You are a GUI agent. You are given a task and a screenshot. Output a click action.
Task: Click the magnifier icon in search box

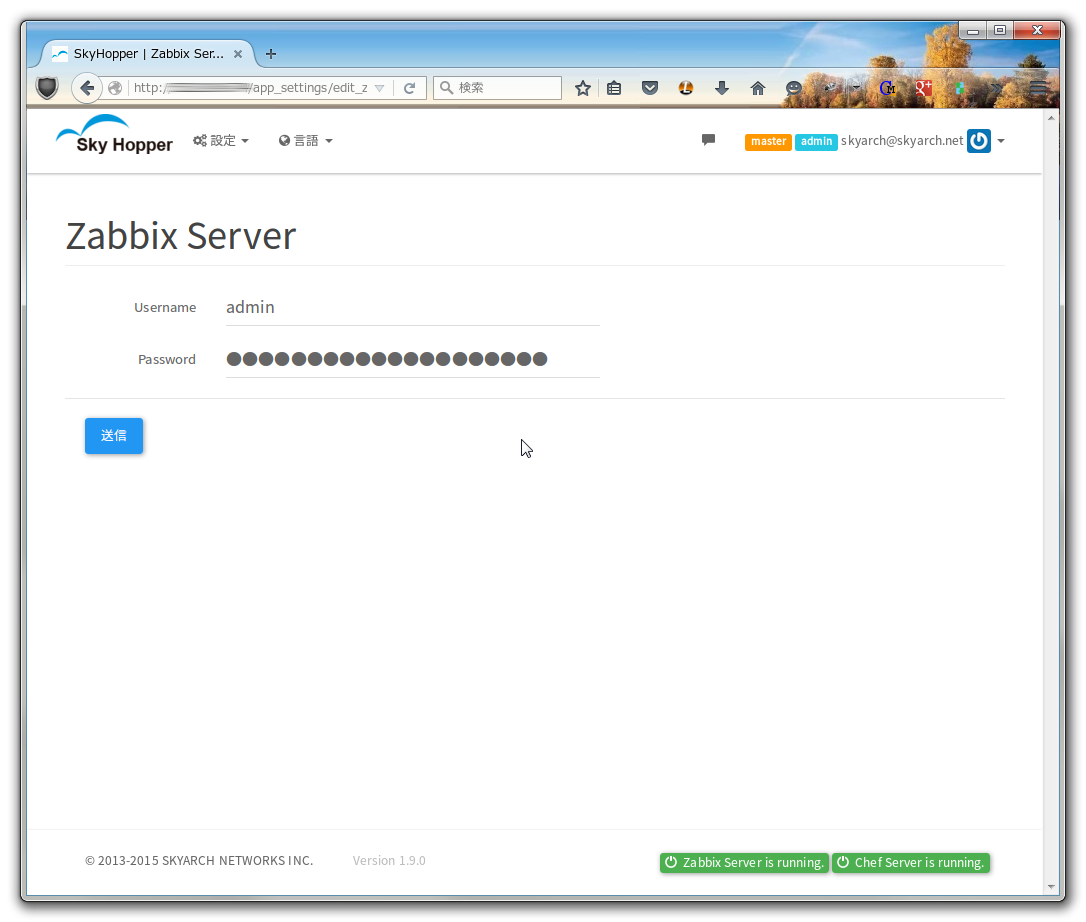447,87
